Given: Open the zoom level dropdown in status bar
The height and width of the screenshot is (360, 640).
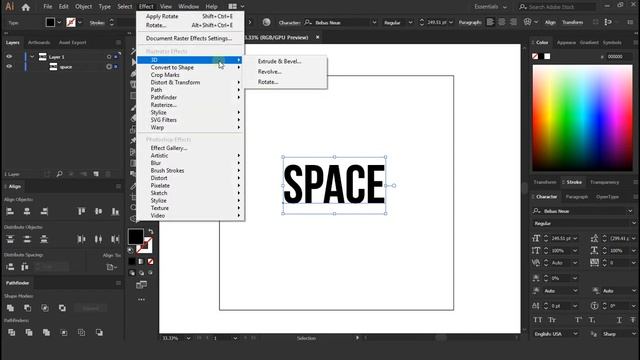Looking at the screenshot, I should coord(188,338).
